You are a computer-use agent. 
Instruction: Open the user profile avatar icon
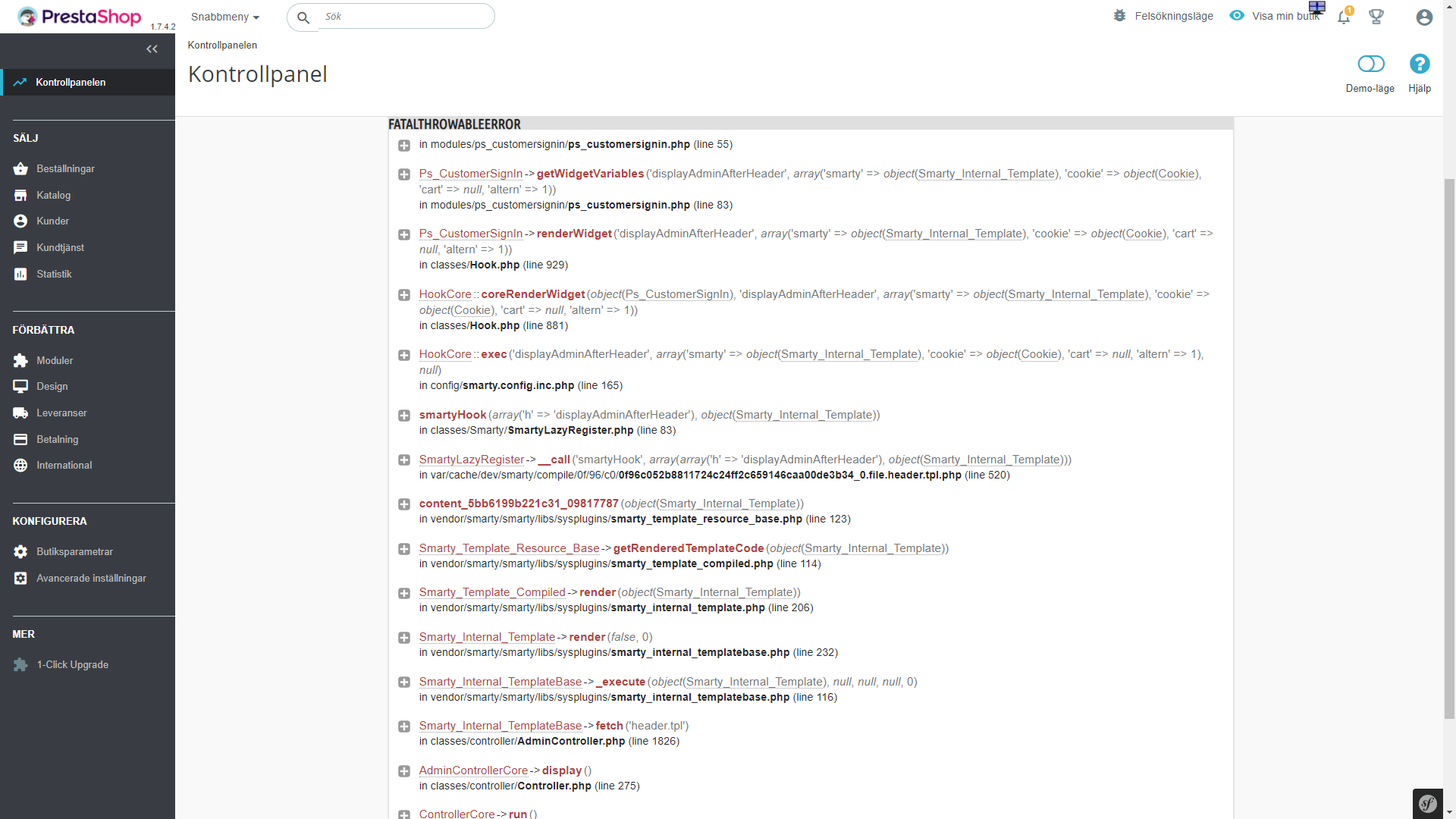pos(1424,17)
